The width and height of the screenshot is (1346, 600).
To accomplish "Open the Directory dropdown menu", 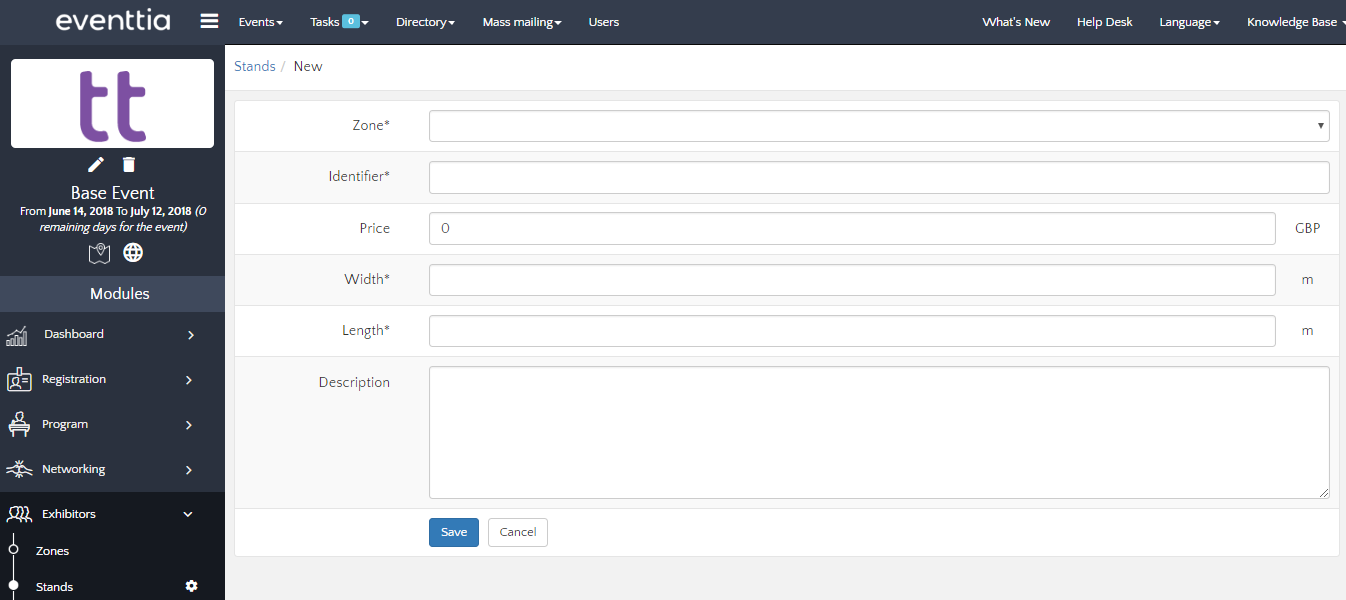I will (x=425, y=22).
